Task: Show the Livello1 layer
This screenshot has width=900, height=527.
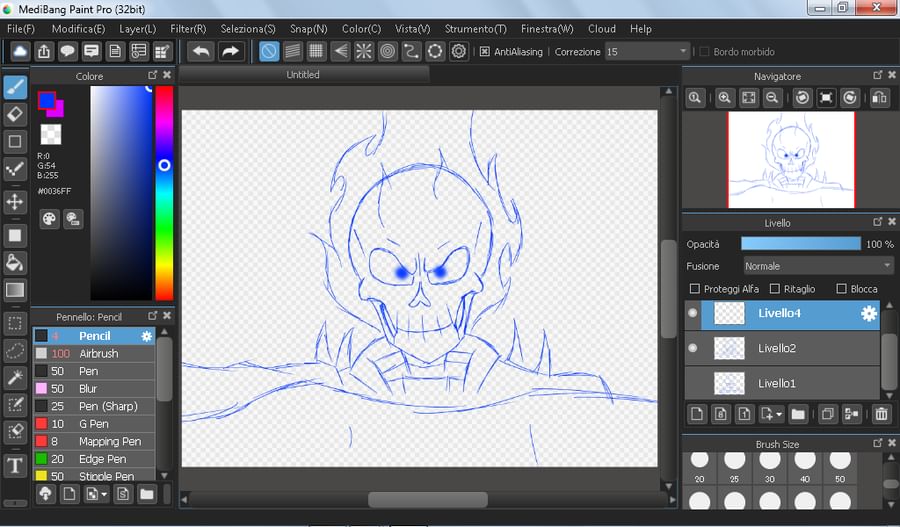Action: pos(693,383)
